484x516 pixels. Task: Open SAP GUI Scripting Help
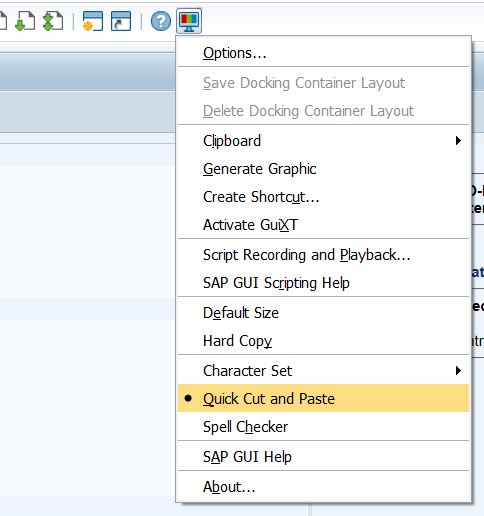click(x=323, y=283)
